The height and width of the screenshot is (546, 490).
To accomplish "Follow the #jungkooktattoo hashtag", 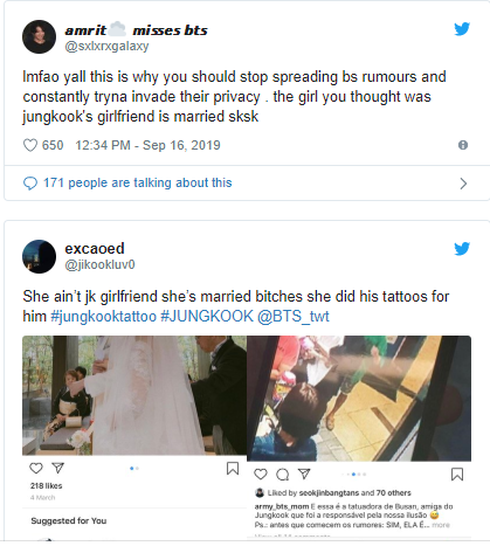I will pyautogui.click(x=103, y=317).
